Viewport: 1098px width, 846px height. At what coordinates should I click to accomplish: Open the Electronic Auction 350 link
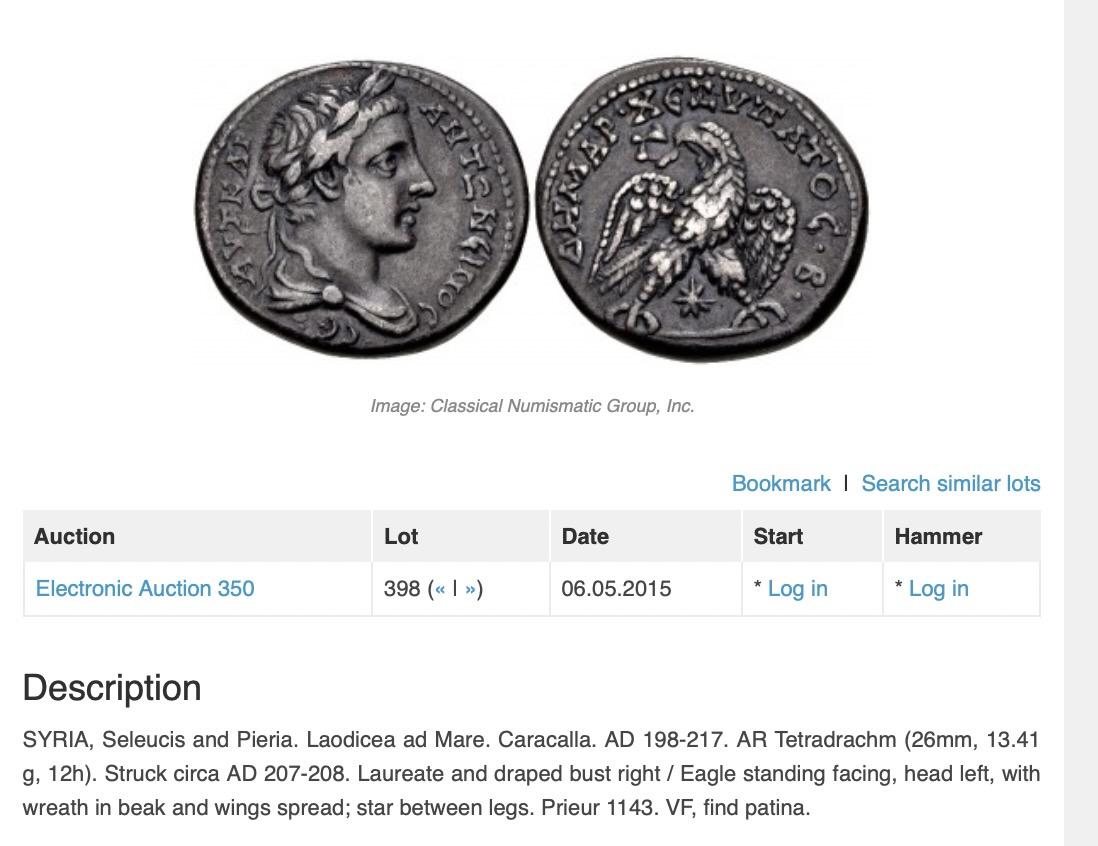point(145,589)
